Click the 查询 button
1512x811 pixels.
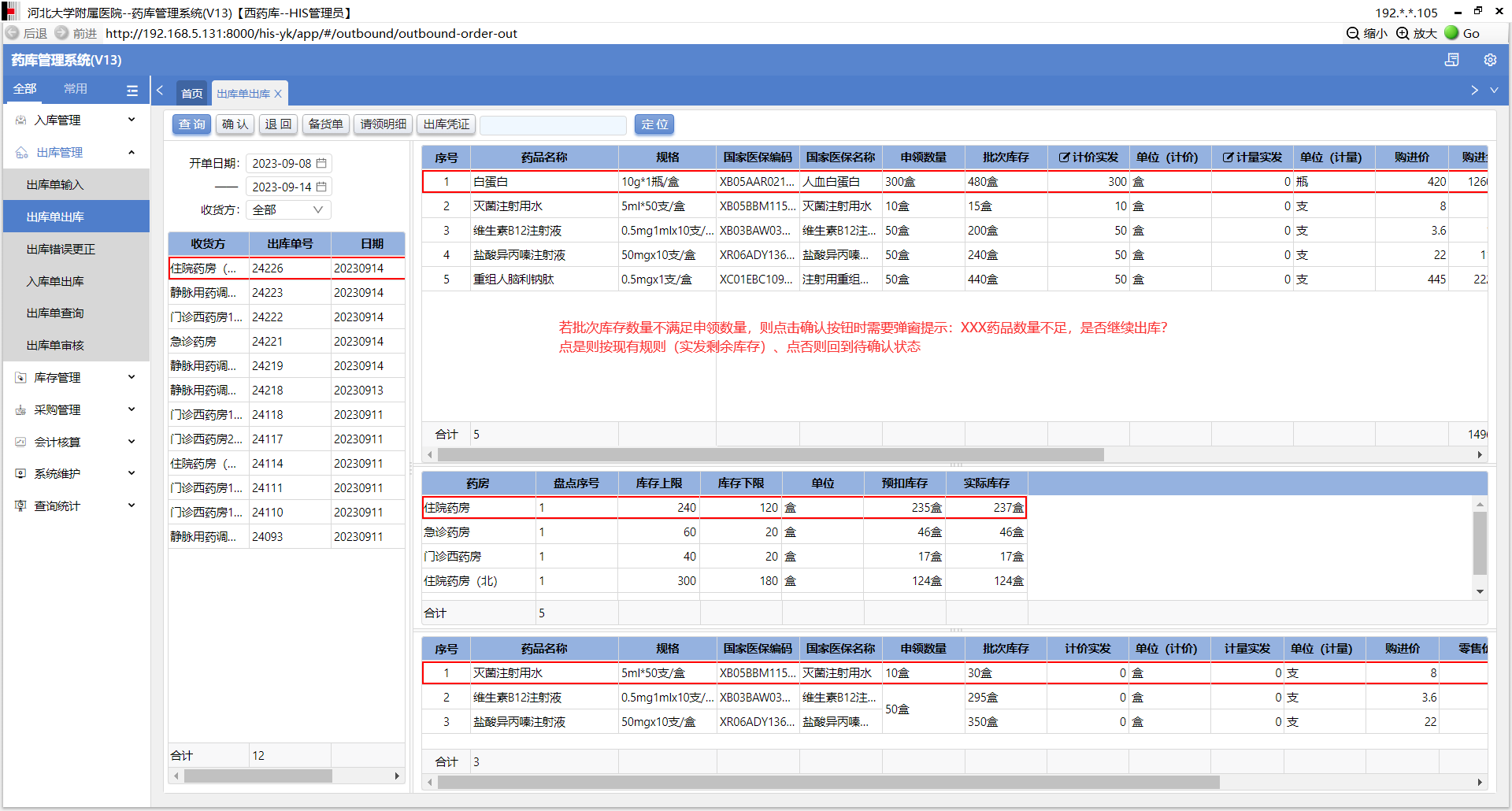(x=191, y=124)
